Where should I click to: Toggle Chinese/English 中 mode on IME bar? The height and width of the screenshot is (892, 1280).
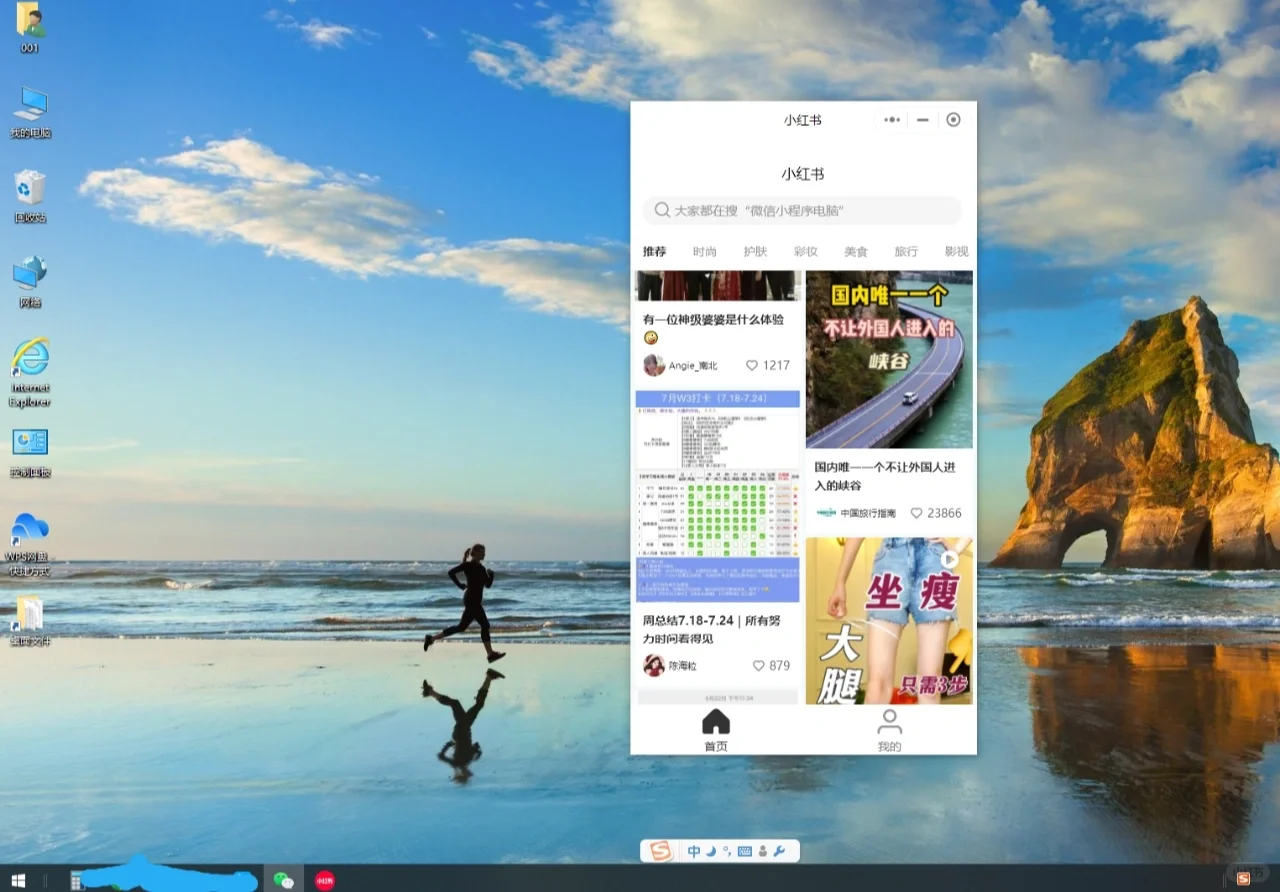tap(694, 851)
